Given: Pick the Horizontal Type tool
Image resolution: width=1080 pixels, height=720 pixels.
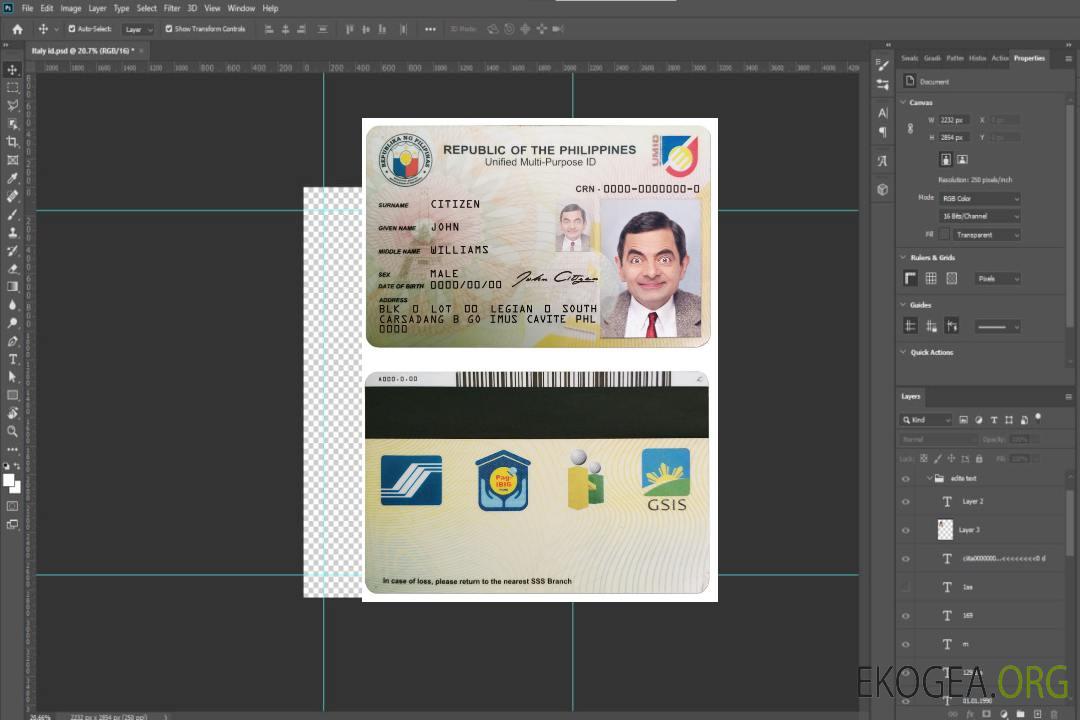Looking at the screenshot, I should [13, 359].
